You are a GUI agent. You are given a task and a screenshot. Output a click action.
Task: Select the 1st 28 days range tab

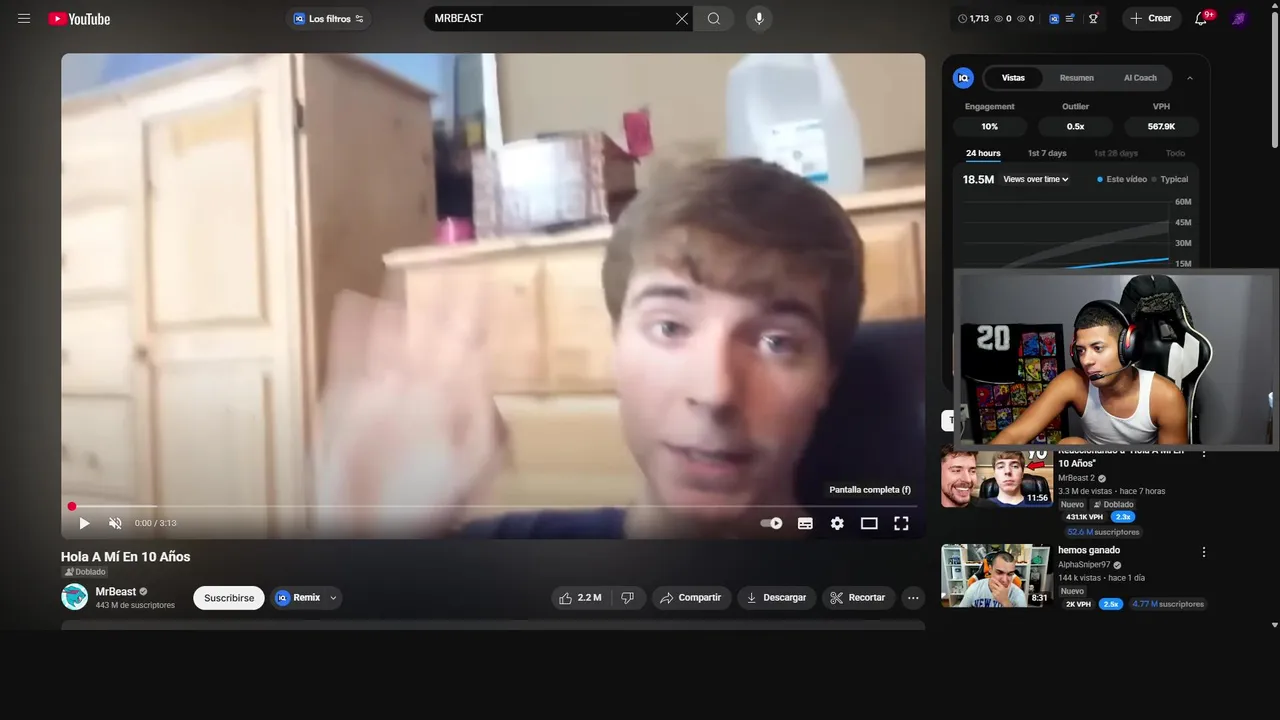[x=1115, y=154]
